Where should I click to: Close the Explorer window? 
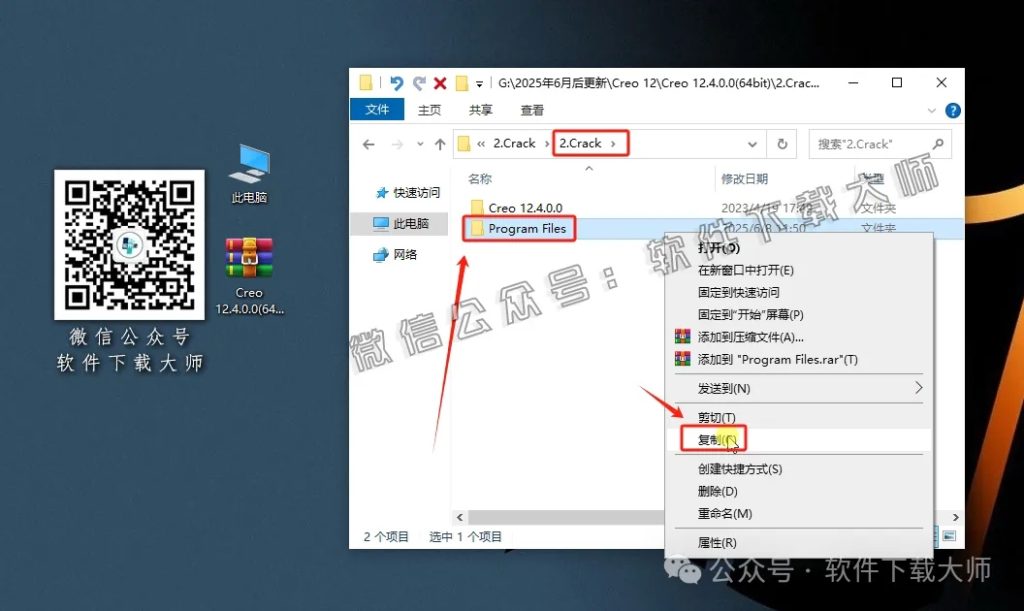[x=941, y=83]
